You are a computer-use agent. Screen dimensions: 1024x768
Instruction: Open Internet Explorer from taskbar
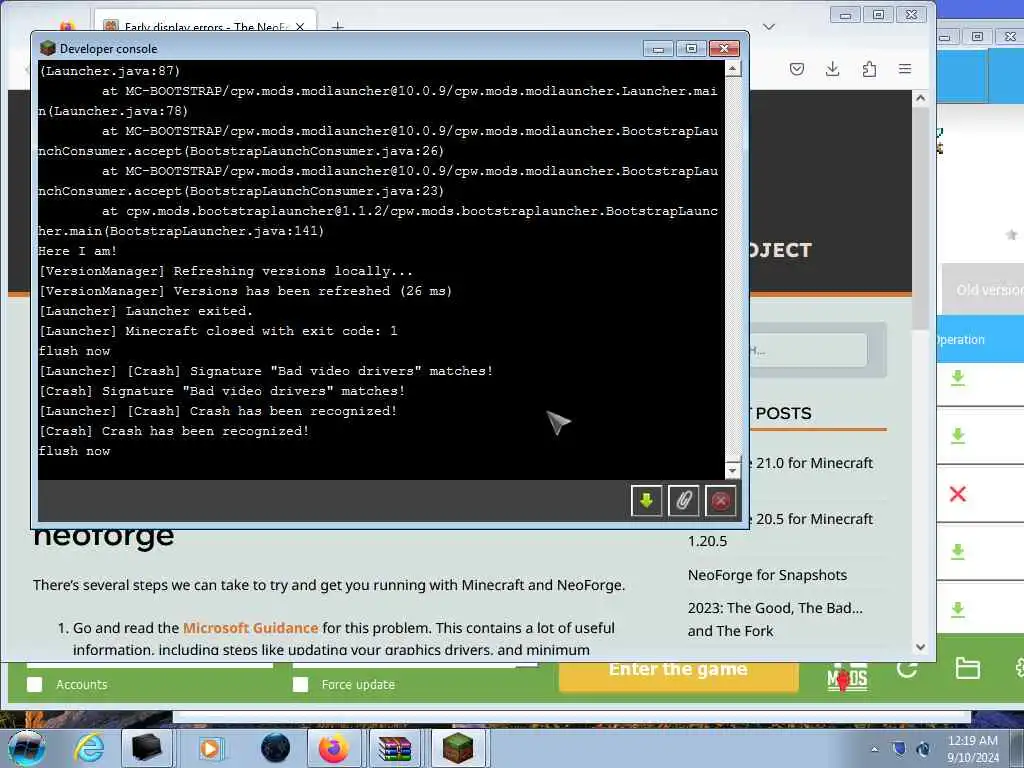click(89, 748)
